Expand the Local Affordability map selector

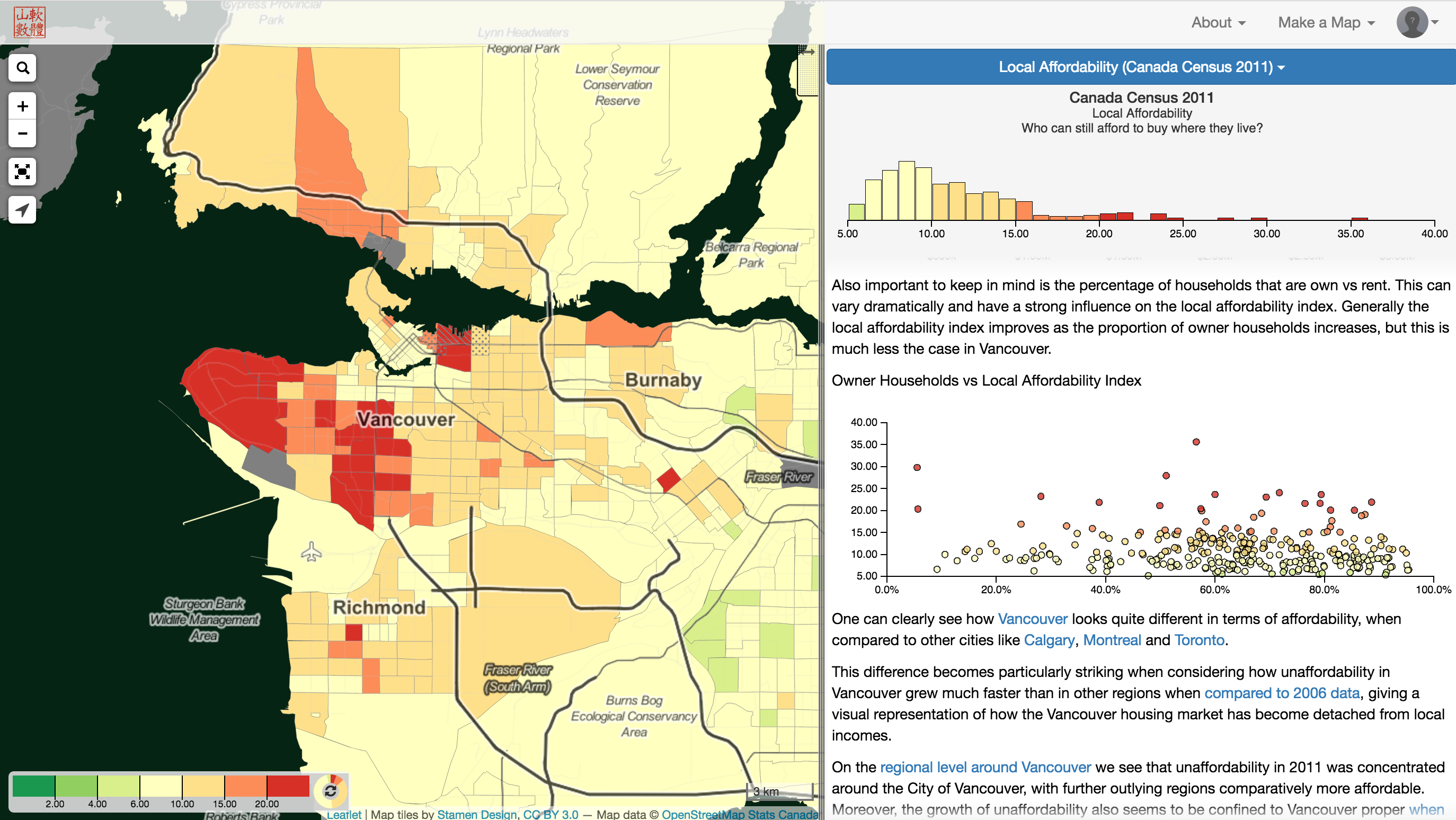(1141, 67)
